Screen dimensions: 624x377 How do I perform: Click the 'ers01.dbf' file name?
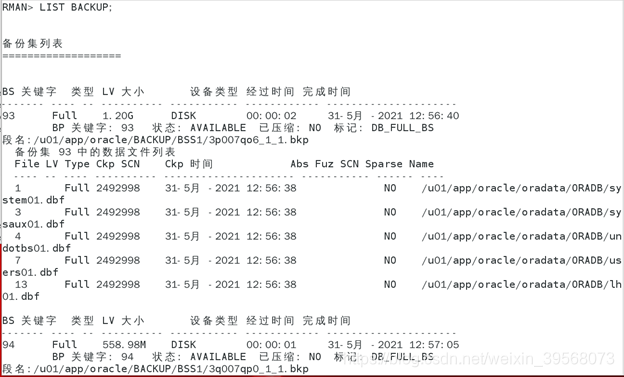tap(30, 272)
